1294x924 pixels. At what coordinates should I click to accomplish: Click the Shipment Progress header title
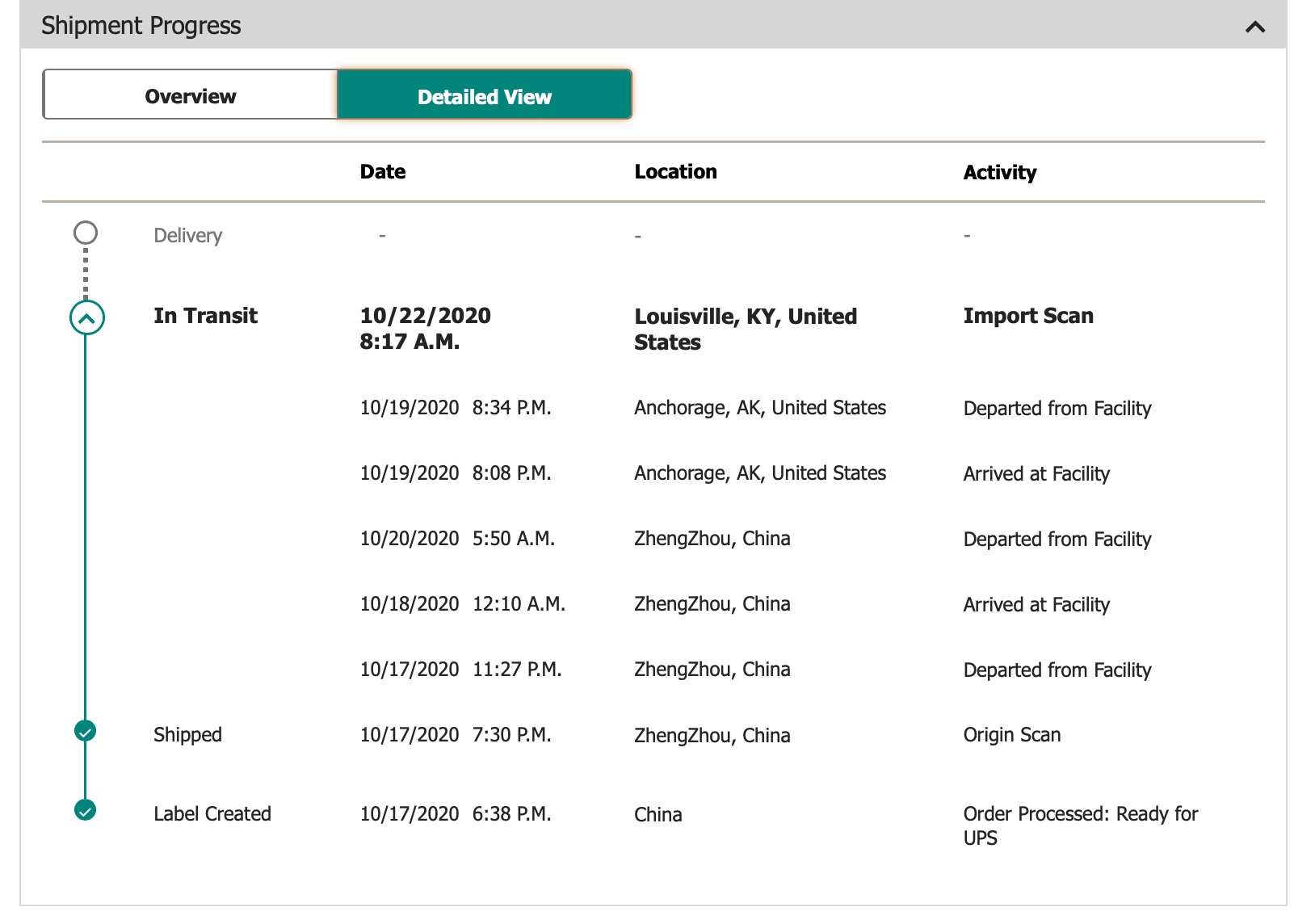141,26
